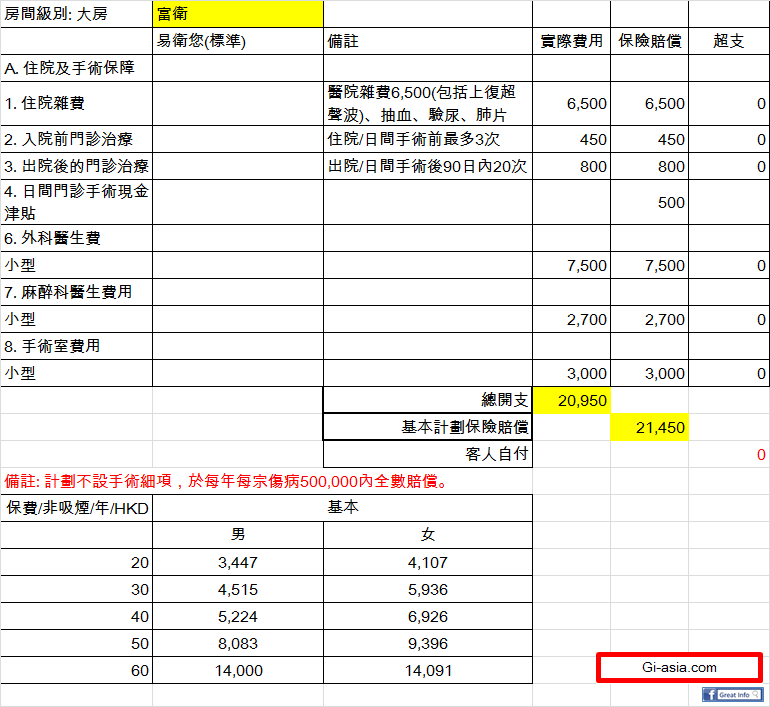
Task: Click the 實際費用 3,000 cell
Action: pos(572,373)
